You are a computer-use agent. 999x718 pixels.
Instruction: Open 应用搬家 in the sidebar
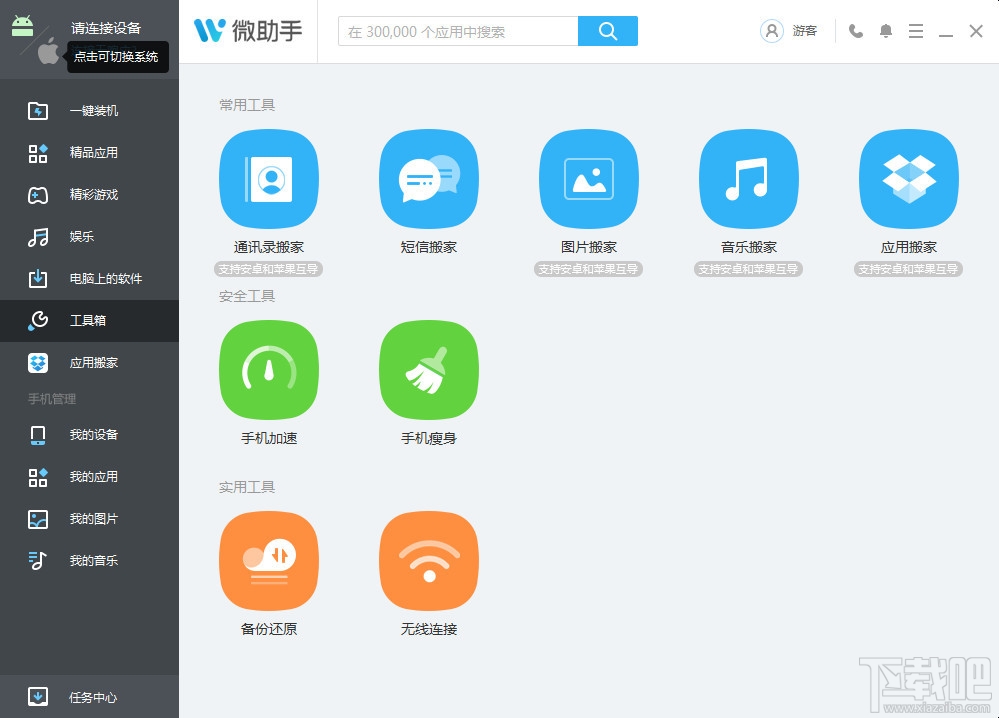[x=89, y=363]
